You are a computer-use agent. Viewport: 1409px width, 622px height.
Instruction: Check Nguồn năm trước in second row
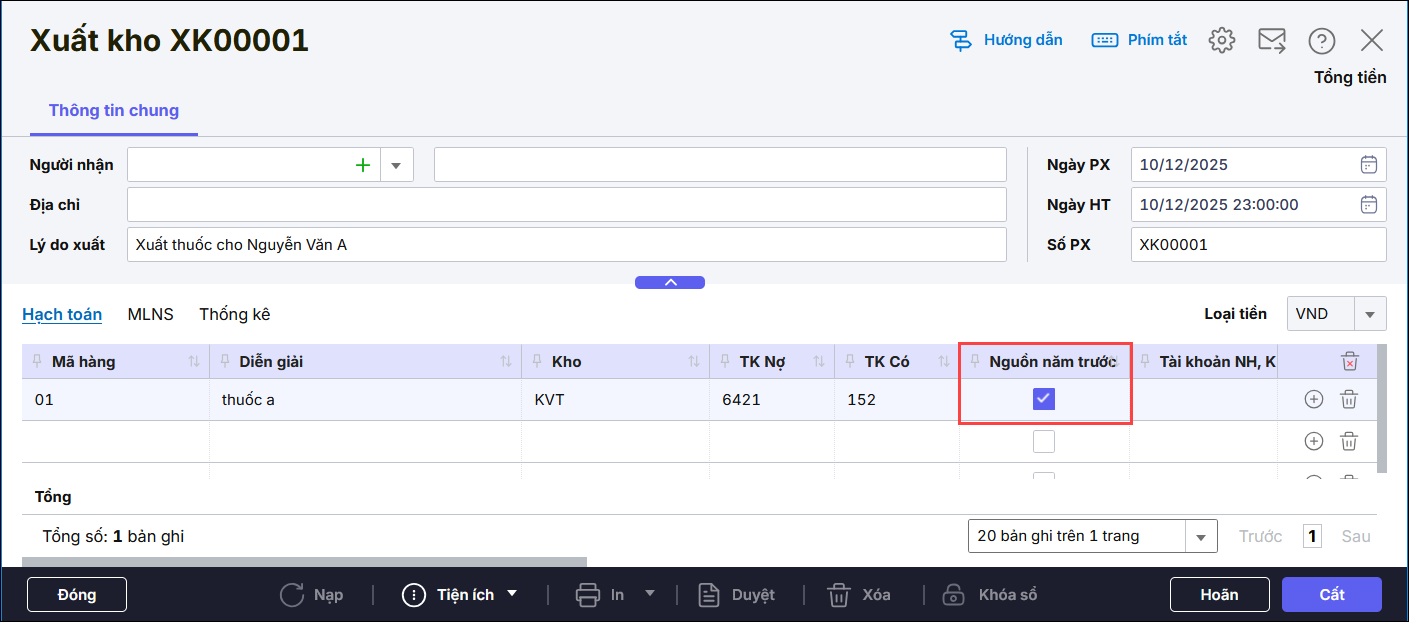(1044, 441)
